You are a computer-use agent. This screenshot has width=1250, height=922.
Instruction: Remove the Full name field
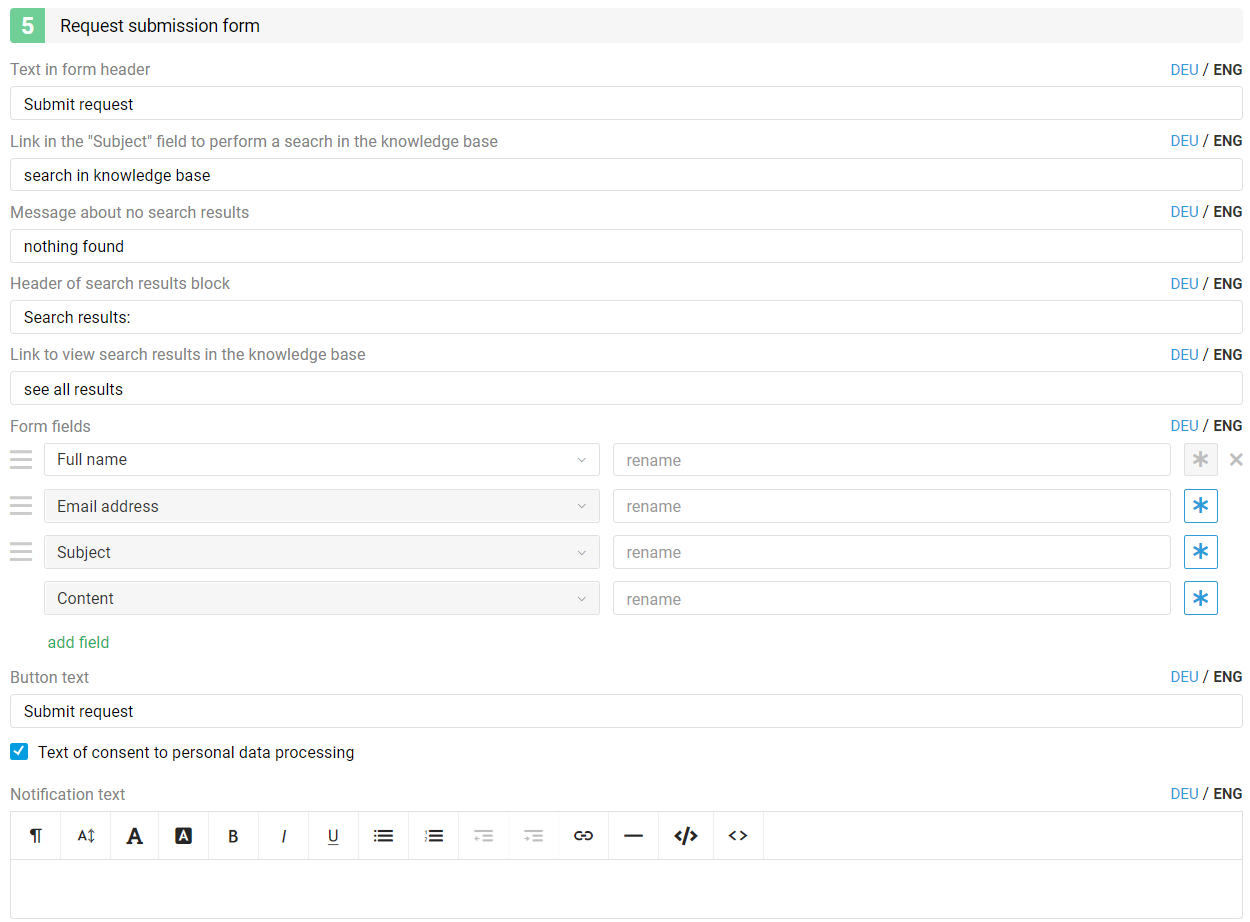[x=1236, y=460]
